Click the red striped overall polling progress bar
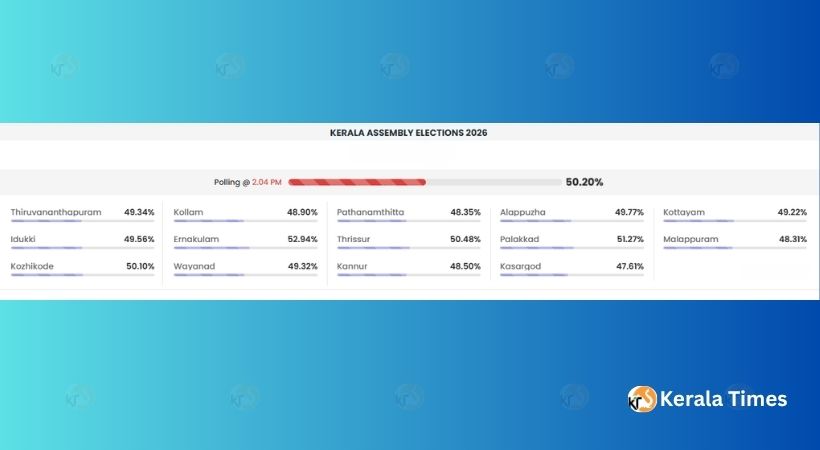820x450 pixels. 357,182
